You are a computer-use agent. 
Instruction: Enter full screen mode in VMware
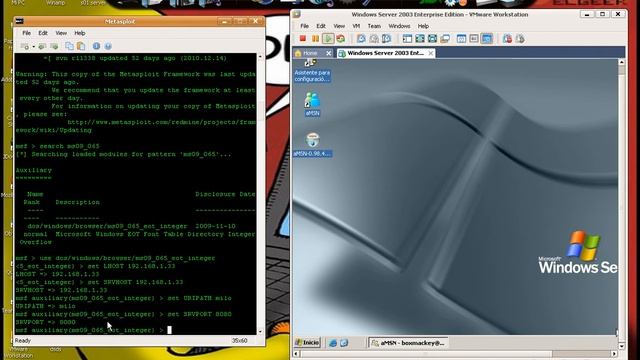click(420, 38)
